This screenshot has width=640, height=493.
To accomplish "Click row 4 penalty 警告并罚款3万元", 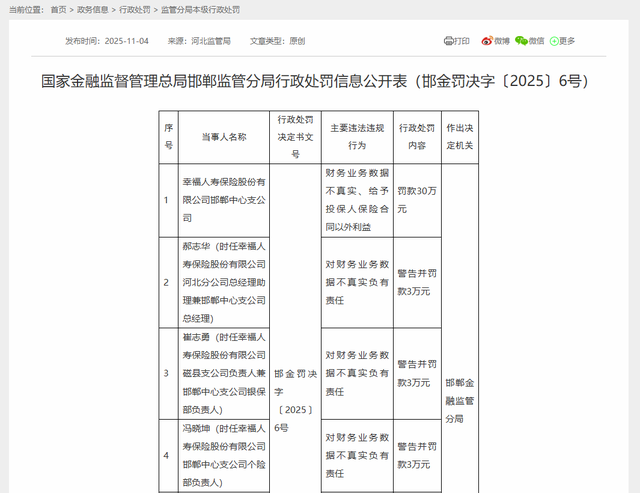I will point(417,455).
